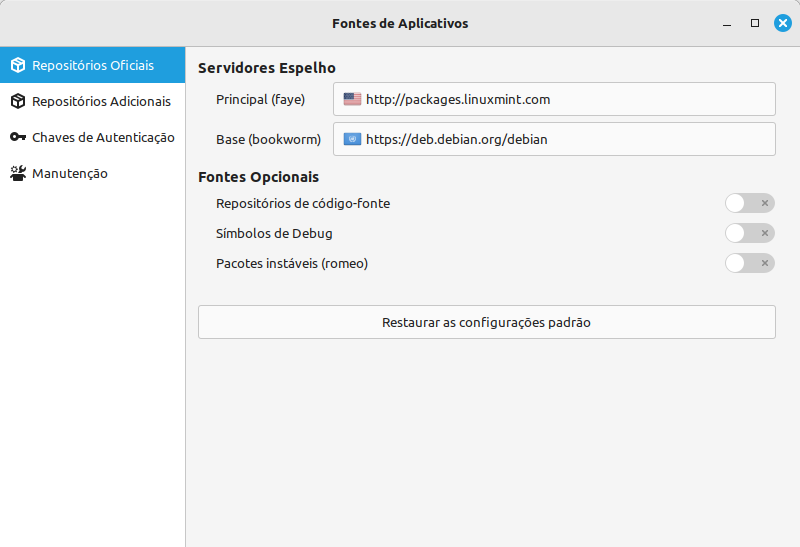
Task: Switch to Repositórios Adicionais section
Action: (101, 101)
